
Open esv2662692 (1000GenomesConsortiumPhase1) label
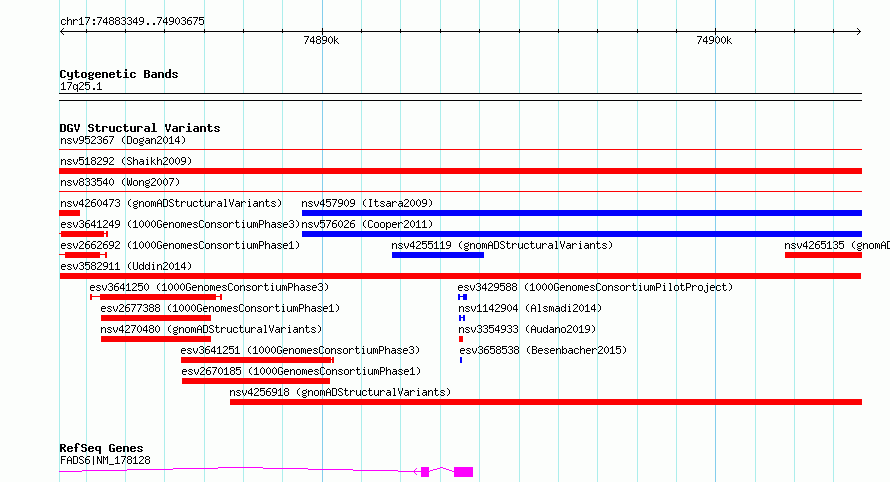(x=180, y=245)
